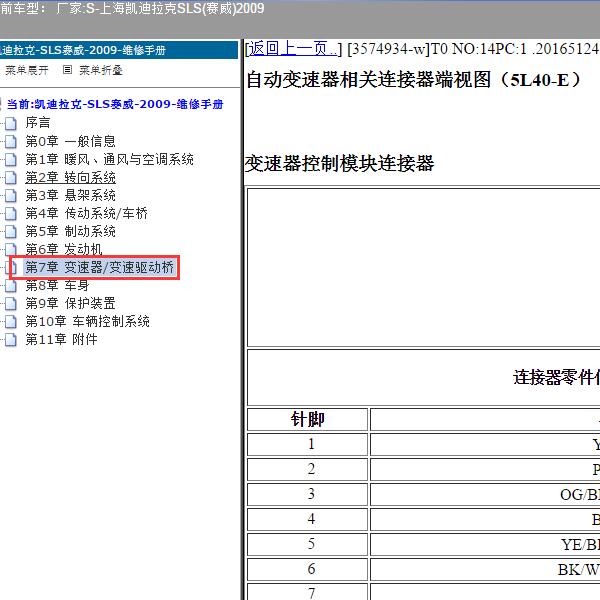Viewport: 600px width, 600px height.
Task: Open 第1章 暖风、通风与空调系统
Action: (x=109, y=159)
